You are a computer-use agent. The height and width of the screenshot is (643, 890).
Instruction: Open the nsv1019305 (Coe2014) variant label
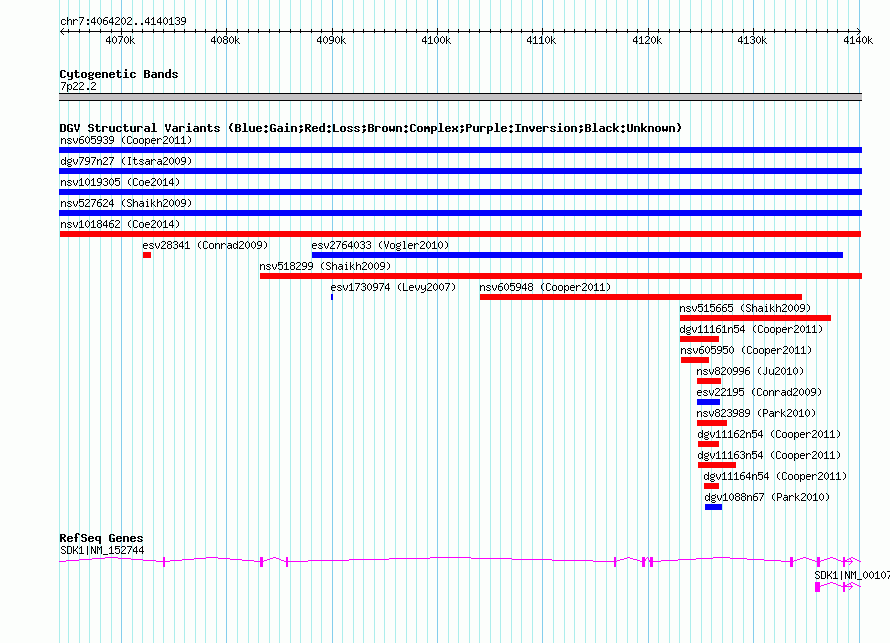[119, 182]
